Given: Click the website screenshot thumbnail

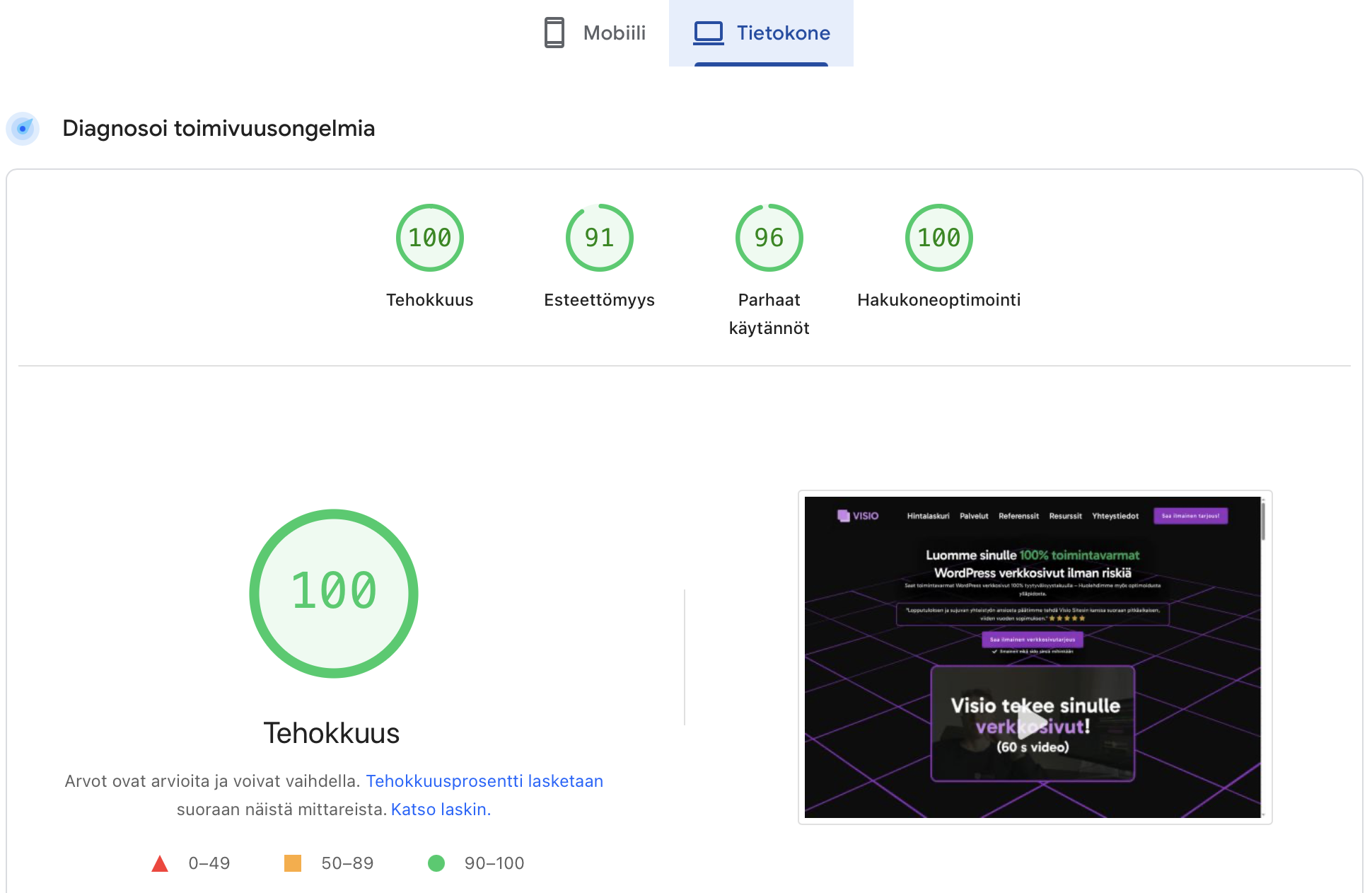Looking at the screenshot, I should click(1033, 657).
